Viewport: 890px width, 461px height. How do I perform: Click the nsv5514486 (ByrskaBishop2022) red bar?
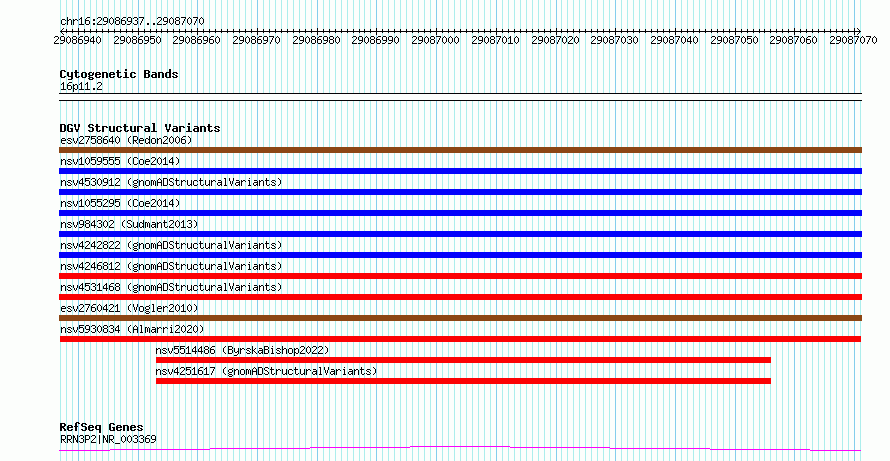pyautogui.click(x=463, y=360)
